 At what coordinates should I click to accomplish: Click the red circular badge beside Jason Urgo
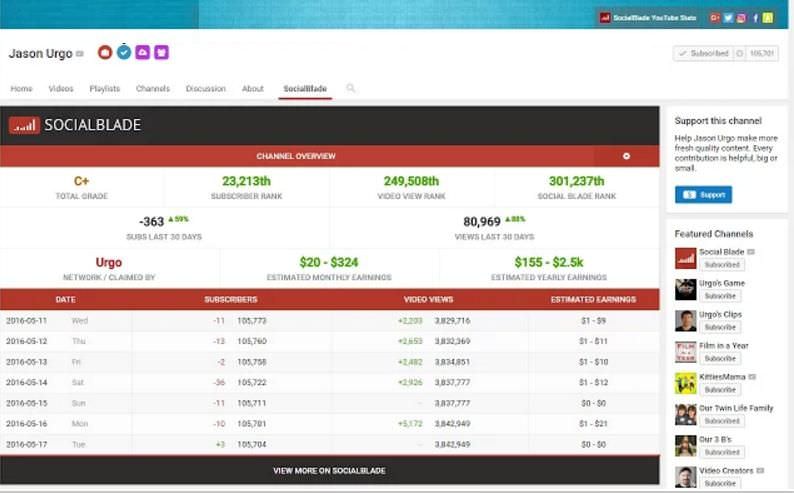(x=105, y=52)
